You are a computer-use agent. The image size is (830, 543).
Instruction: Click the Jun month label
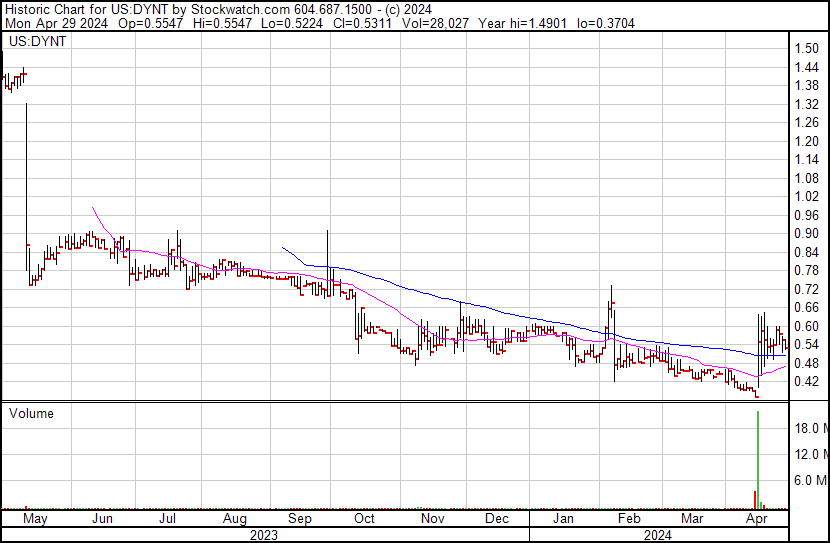tap(102, 519)
